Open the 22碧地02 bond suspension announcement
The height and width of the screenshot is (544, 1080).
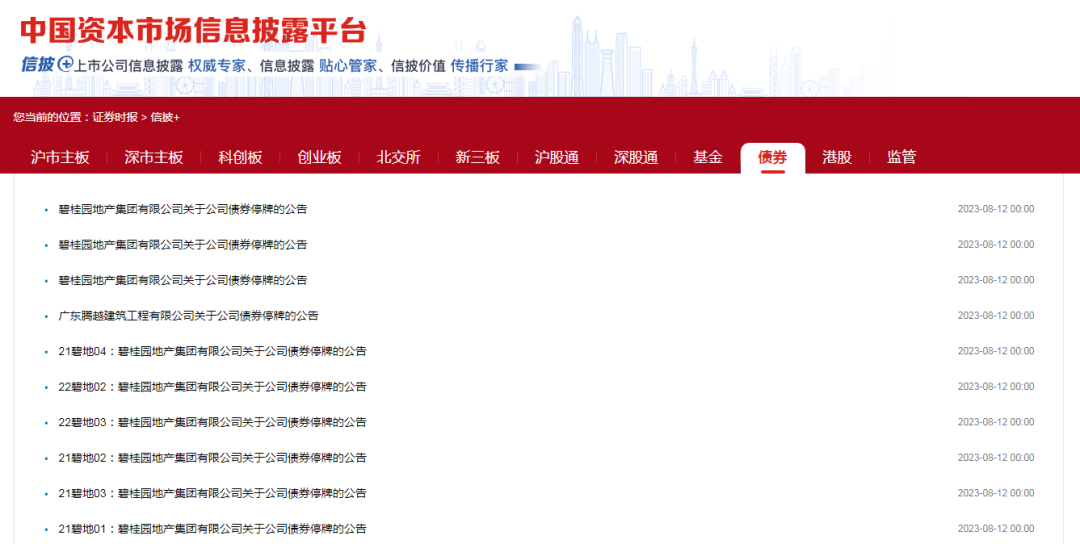212,387
